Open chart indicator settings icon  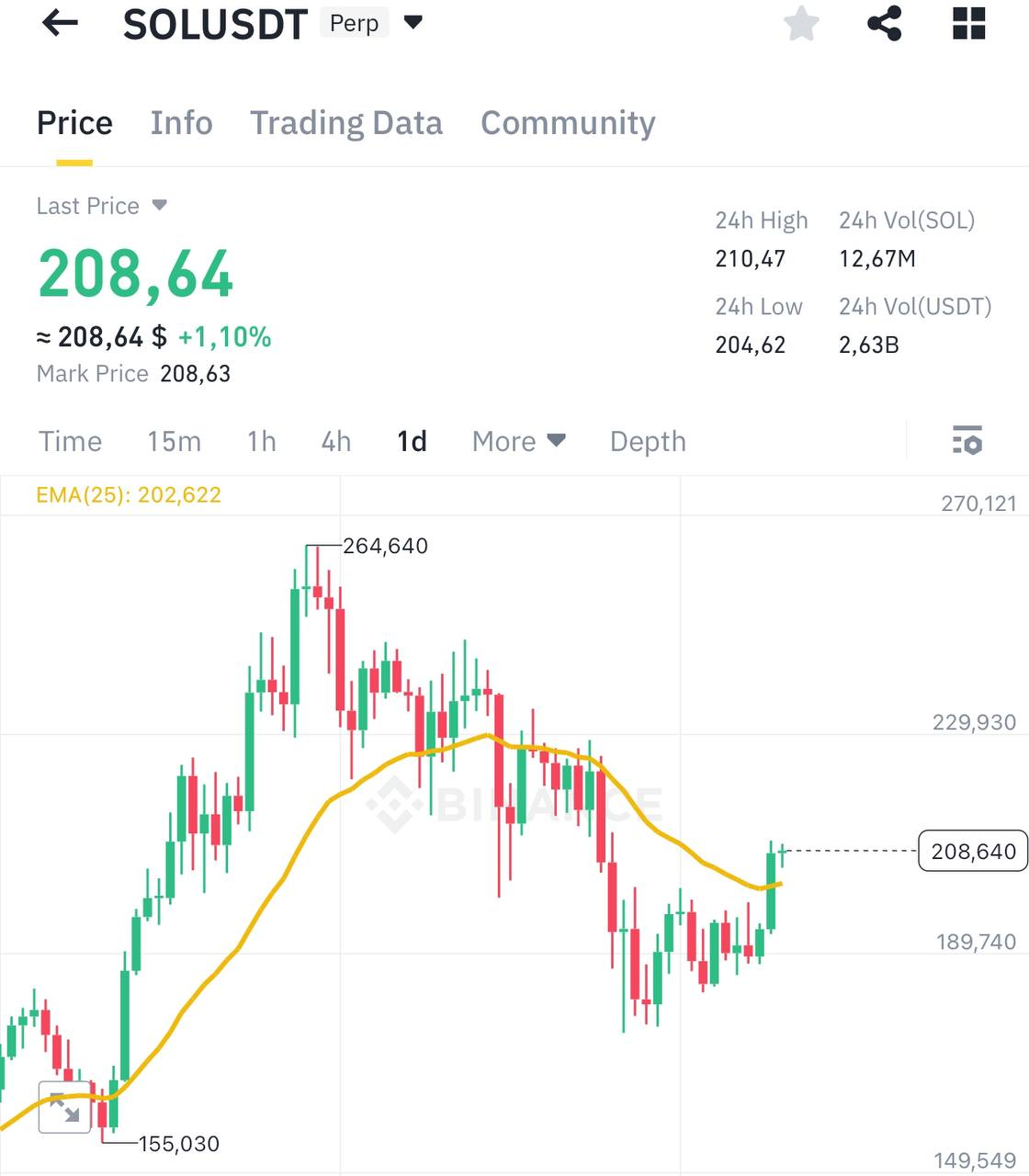[968, 441]
